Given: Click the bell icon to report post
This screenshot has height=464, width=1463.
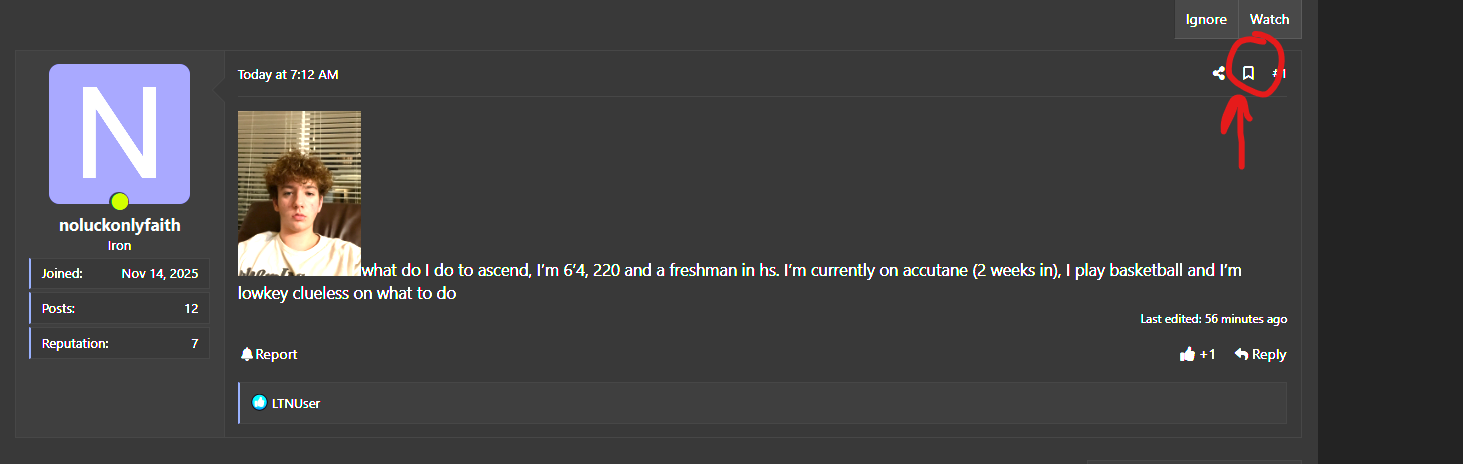Looking at the screenshot, I should coord(247,354).
